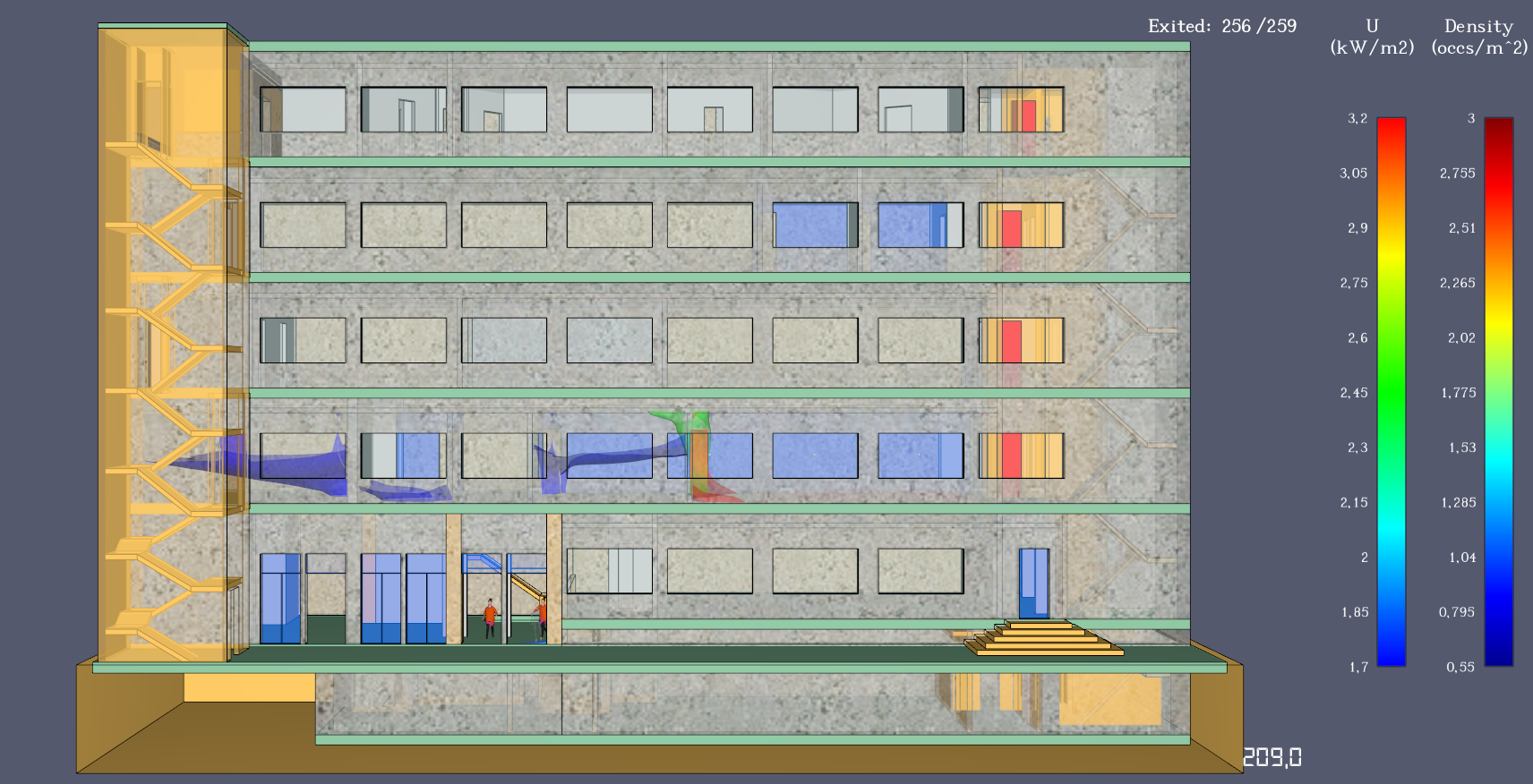Click the red contour patch near second-floor floor
This screenshot has width=1533, height=784.
tap(716, 492)
